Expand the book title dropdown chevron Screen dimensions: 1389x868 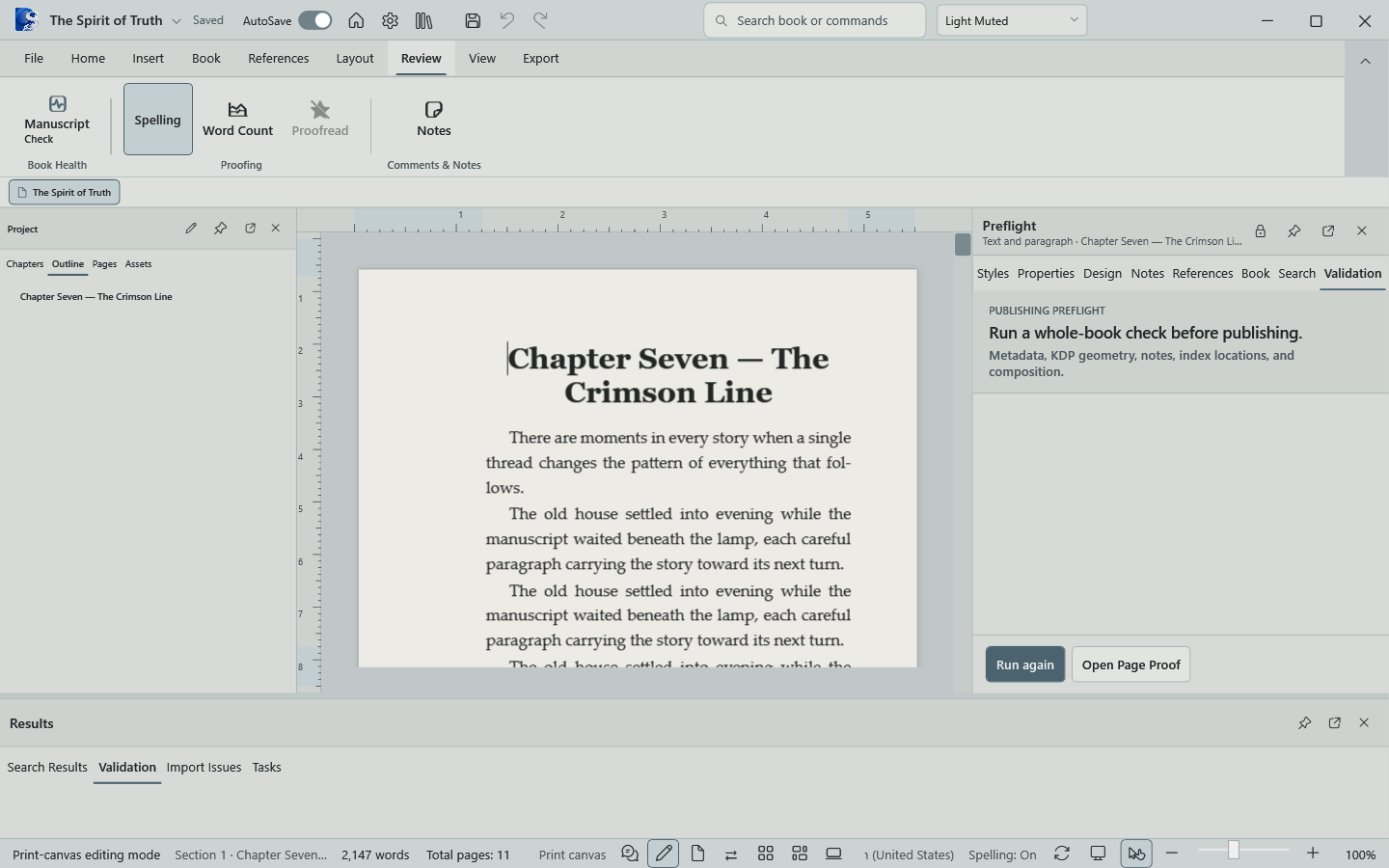click(177, 21)
